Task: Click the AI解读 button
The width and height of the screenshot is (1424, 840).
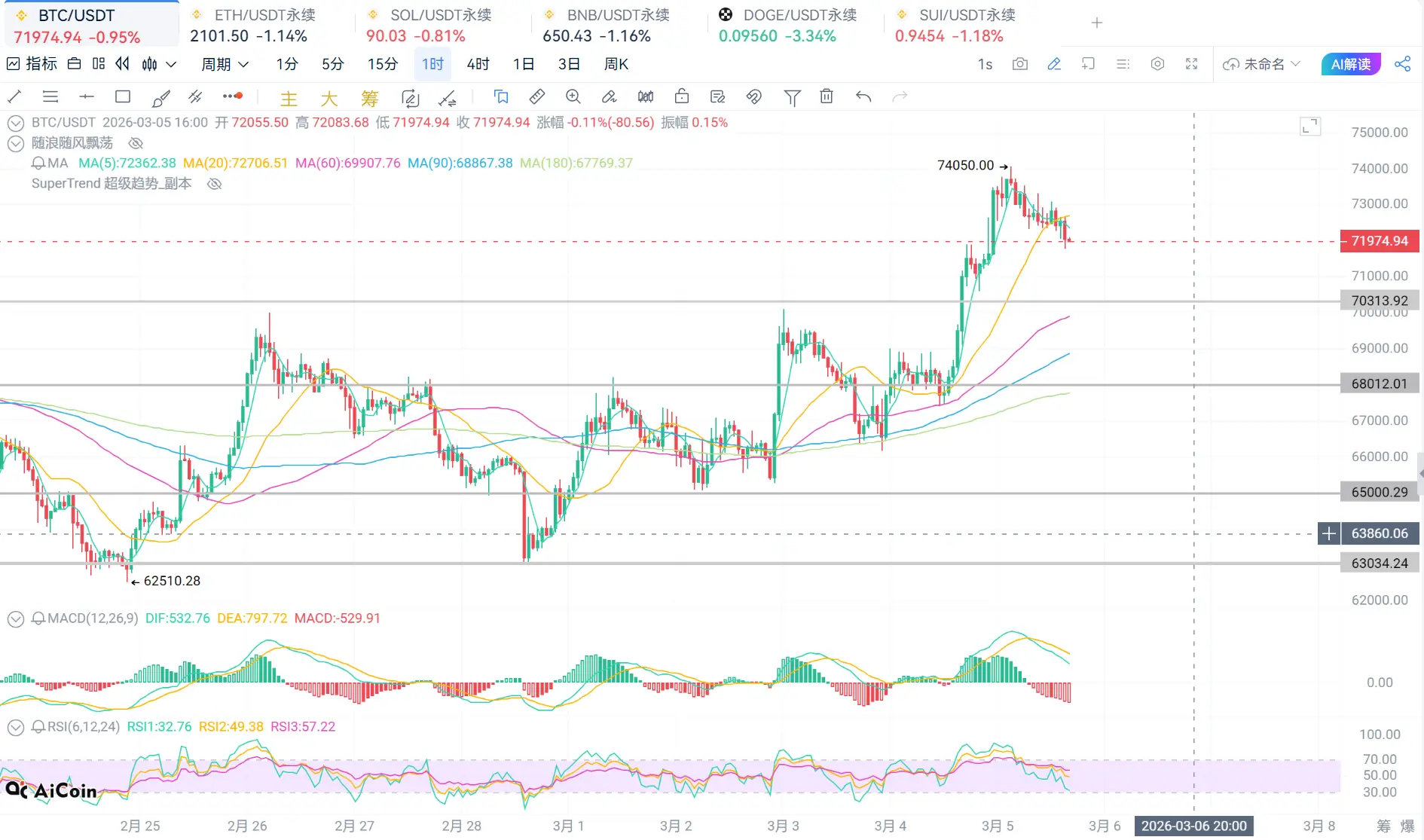Action: click(x=1351, y=64)
